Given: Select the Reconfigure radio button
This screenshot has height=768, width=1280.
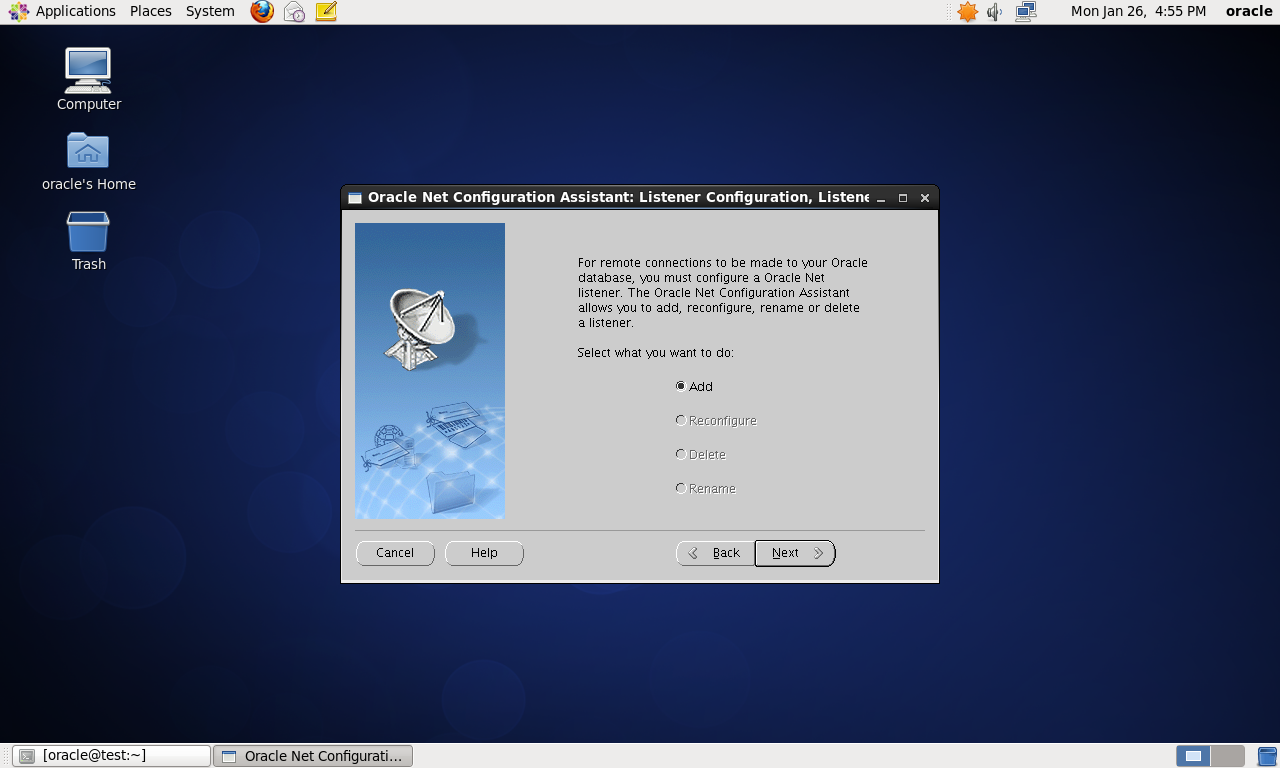Looking at the screenshot, I should click(716, 421).
